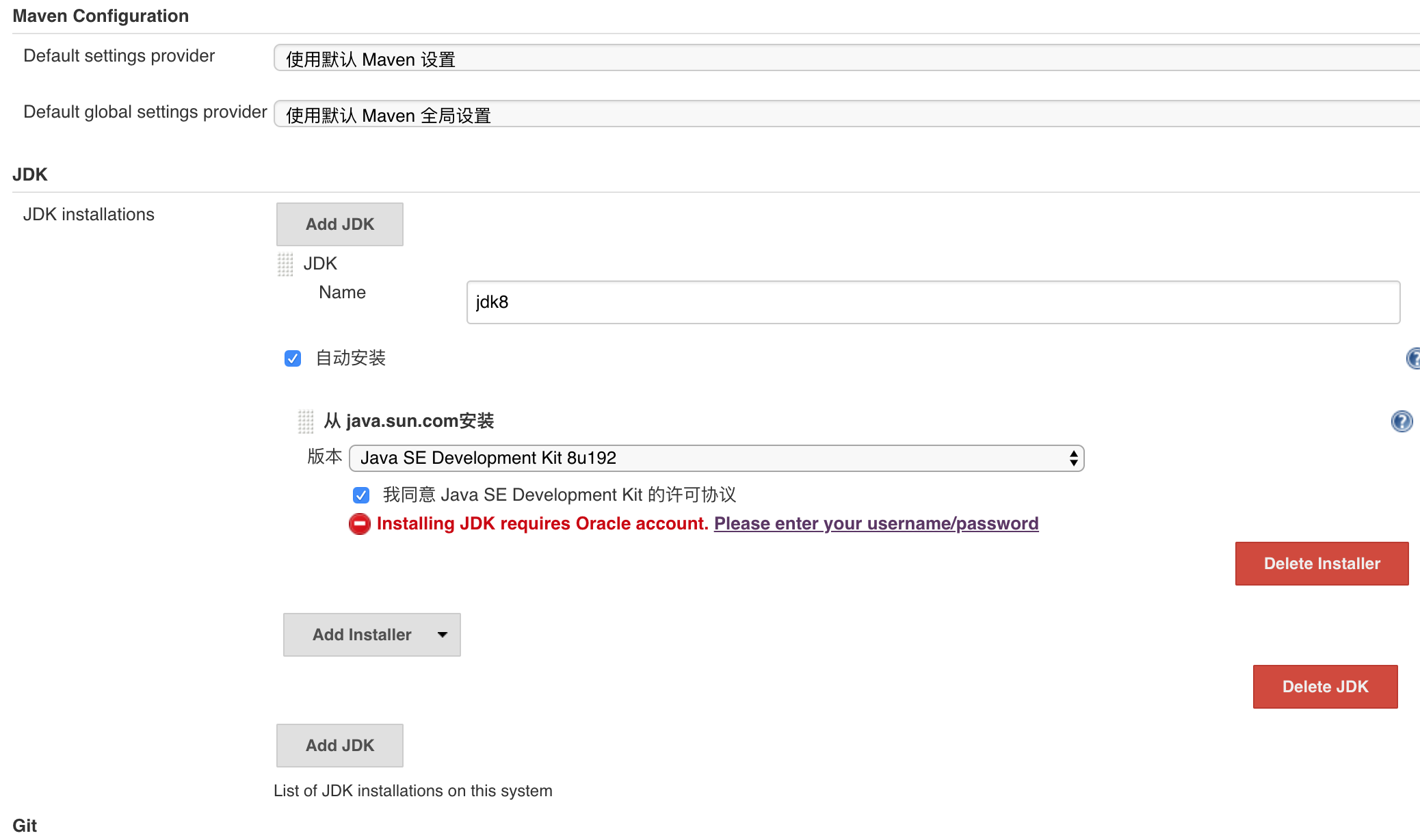Click the red error icon before the Oracle warning
The image size is (1420, 840).
(359, 524)
